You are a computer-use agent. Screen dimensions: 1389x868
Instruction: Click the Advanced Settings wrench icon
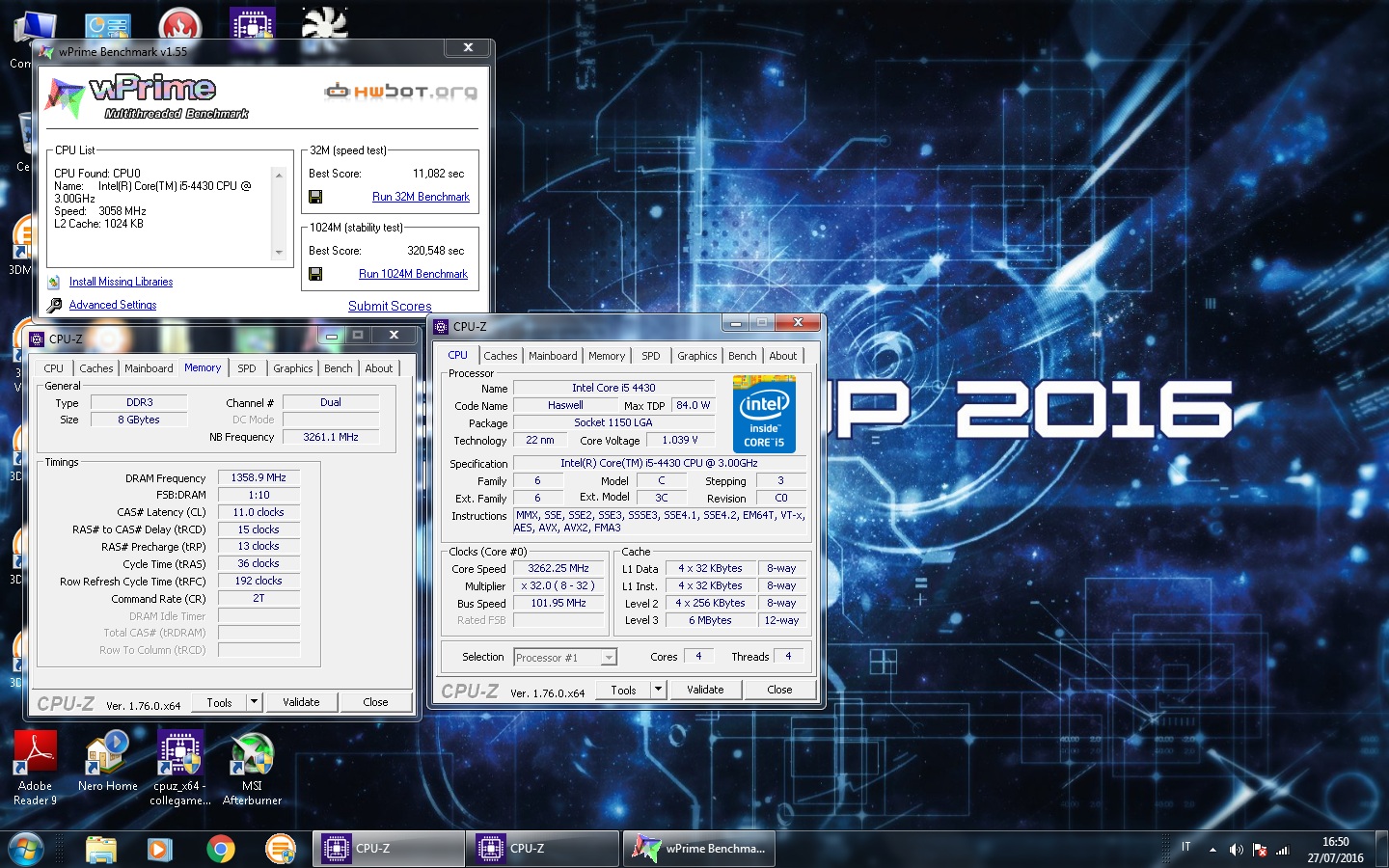54,305
